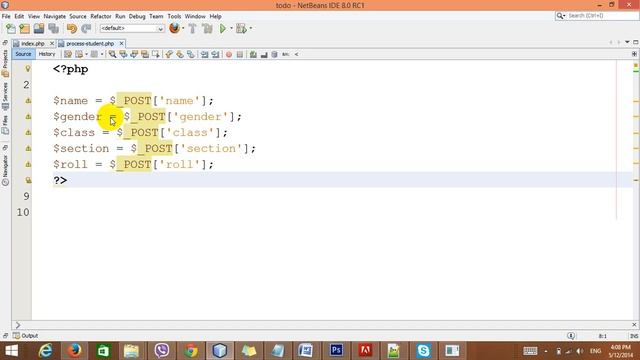Toggle Bookmark on current line

[x=191, y=54]
